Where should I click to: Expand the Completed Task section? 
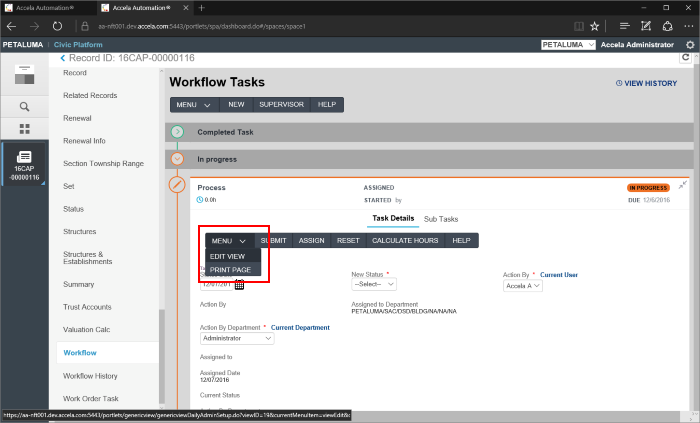pos(178,132)
